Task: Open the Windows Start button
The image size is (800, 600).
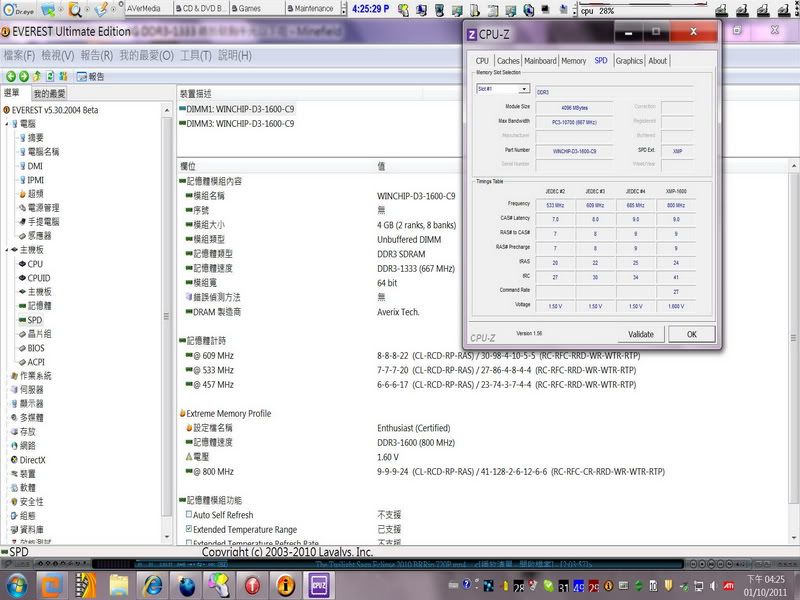Action: click(x=16, y=586)
